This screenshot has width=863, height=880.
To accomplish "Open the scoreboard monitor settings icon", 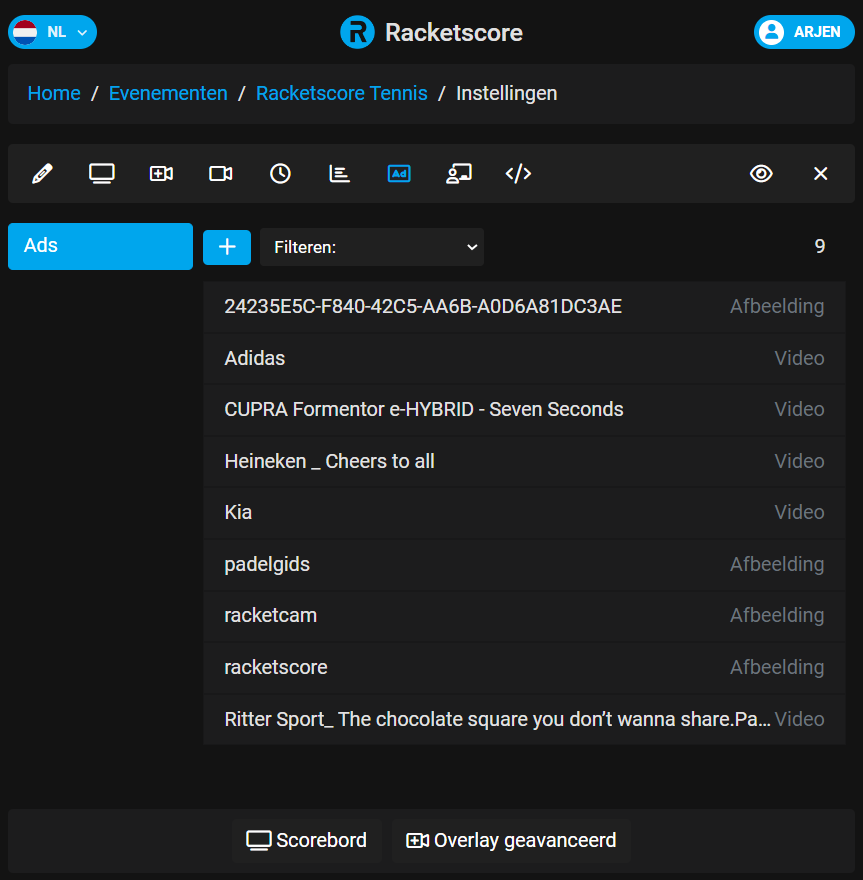I will pos(102,173).
